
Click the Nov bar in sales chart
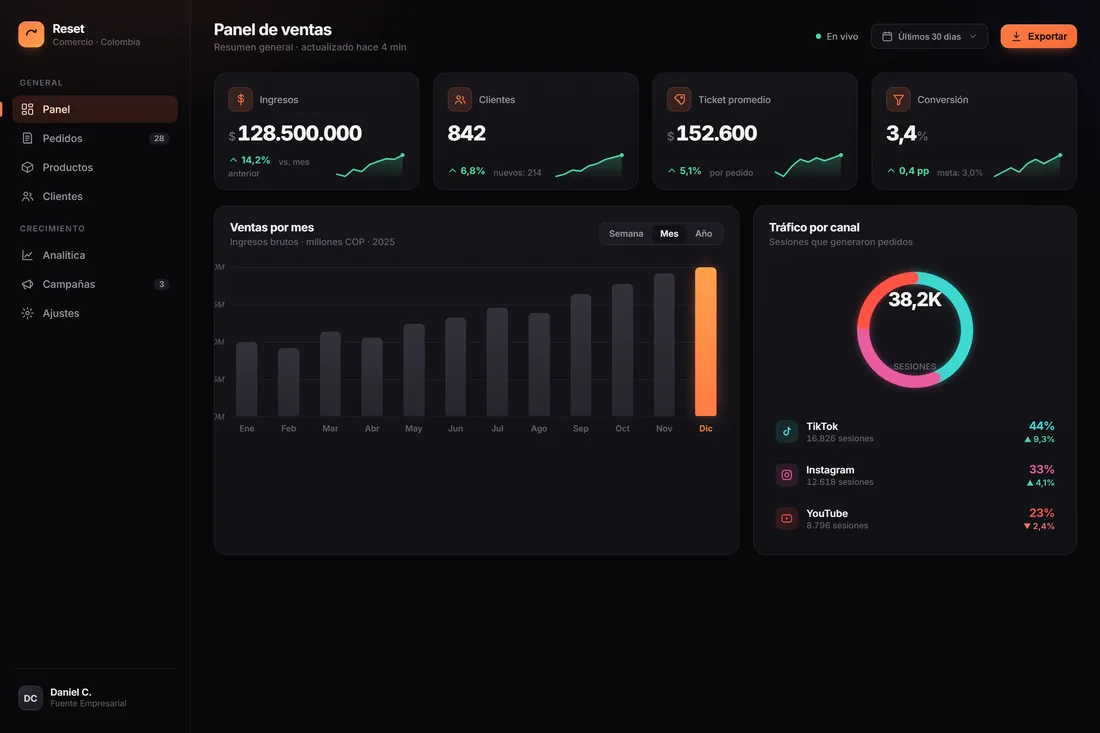click(x=664, y=345)
